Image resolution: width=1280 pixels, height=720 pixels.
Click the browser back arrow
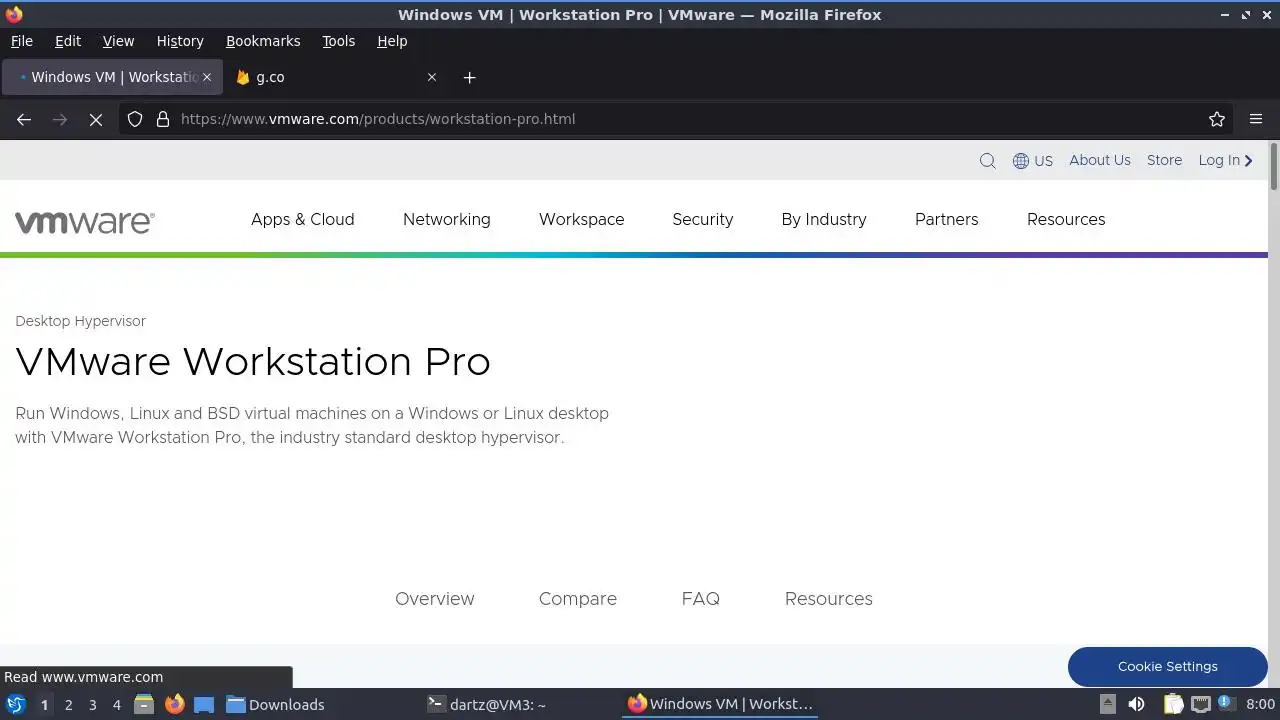24,119
